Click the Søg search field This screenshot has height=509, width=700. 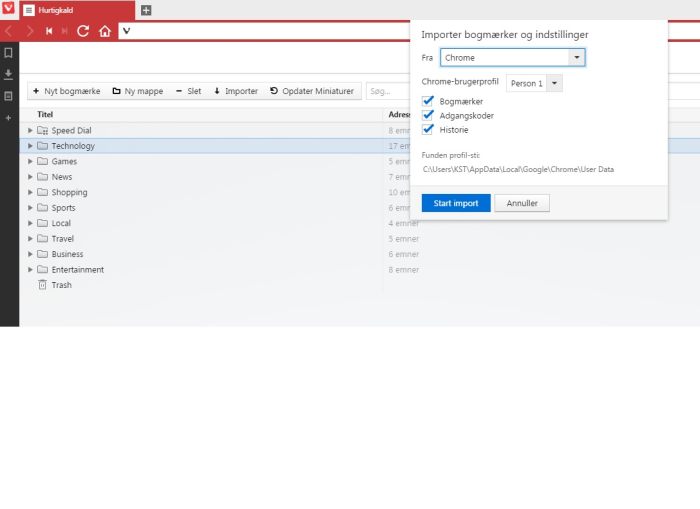[388, 91]
